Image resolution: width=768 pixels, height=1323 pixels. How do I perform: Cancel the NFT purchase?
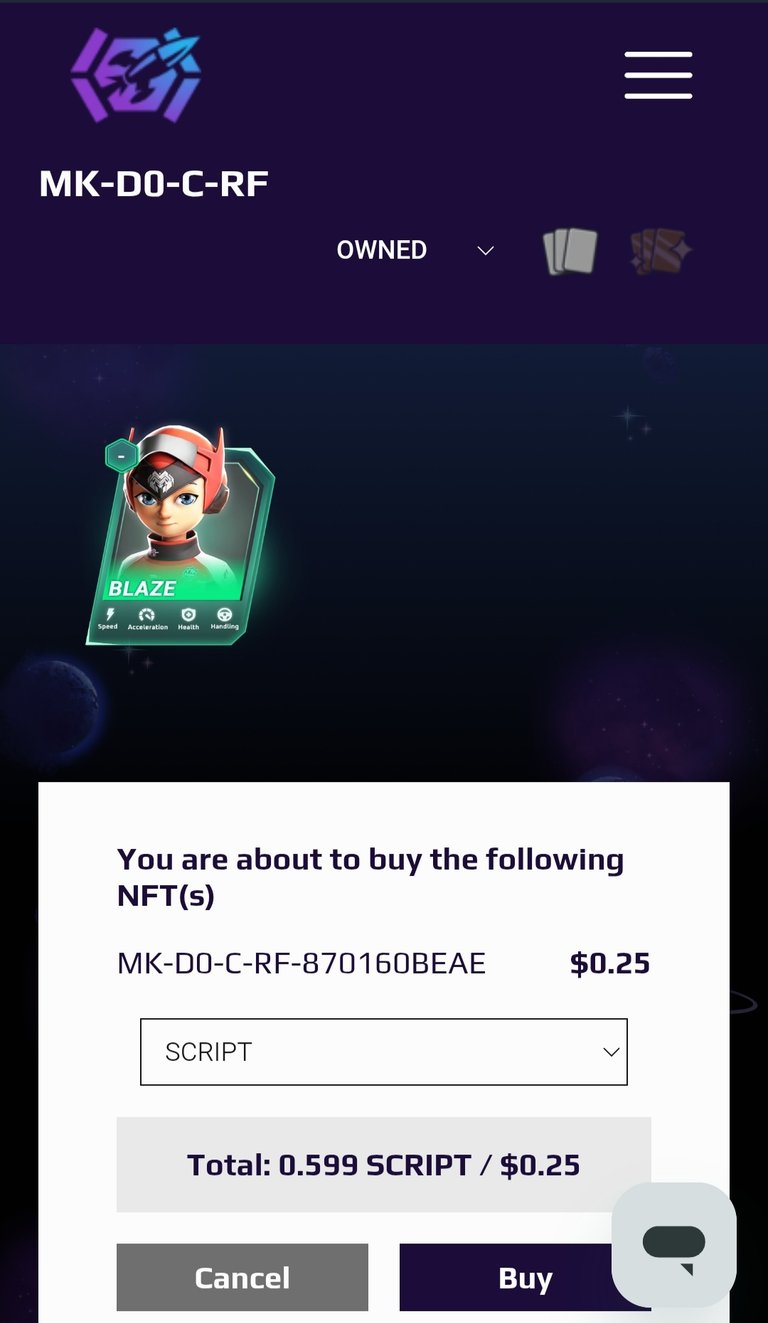click(242, 1277)
